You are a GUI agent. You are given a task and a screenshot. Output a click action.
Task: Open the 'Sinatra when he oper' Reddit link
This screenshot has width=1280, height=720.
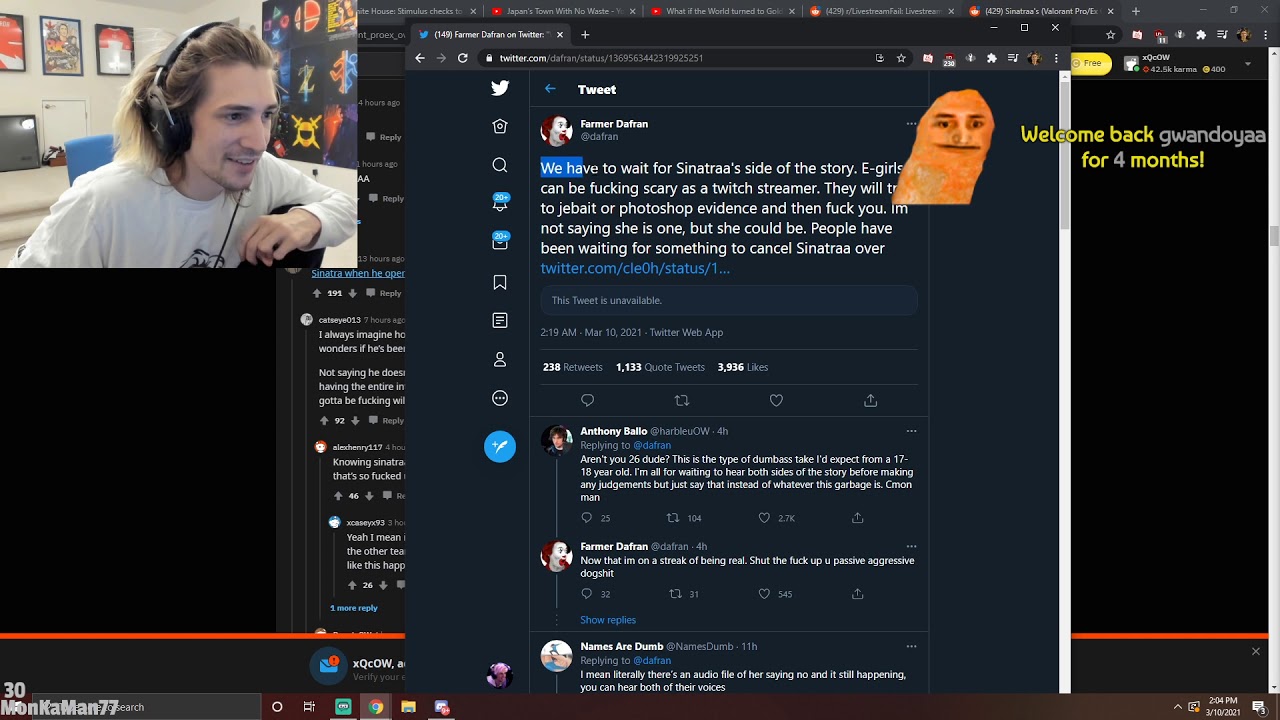point(358,273)
